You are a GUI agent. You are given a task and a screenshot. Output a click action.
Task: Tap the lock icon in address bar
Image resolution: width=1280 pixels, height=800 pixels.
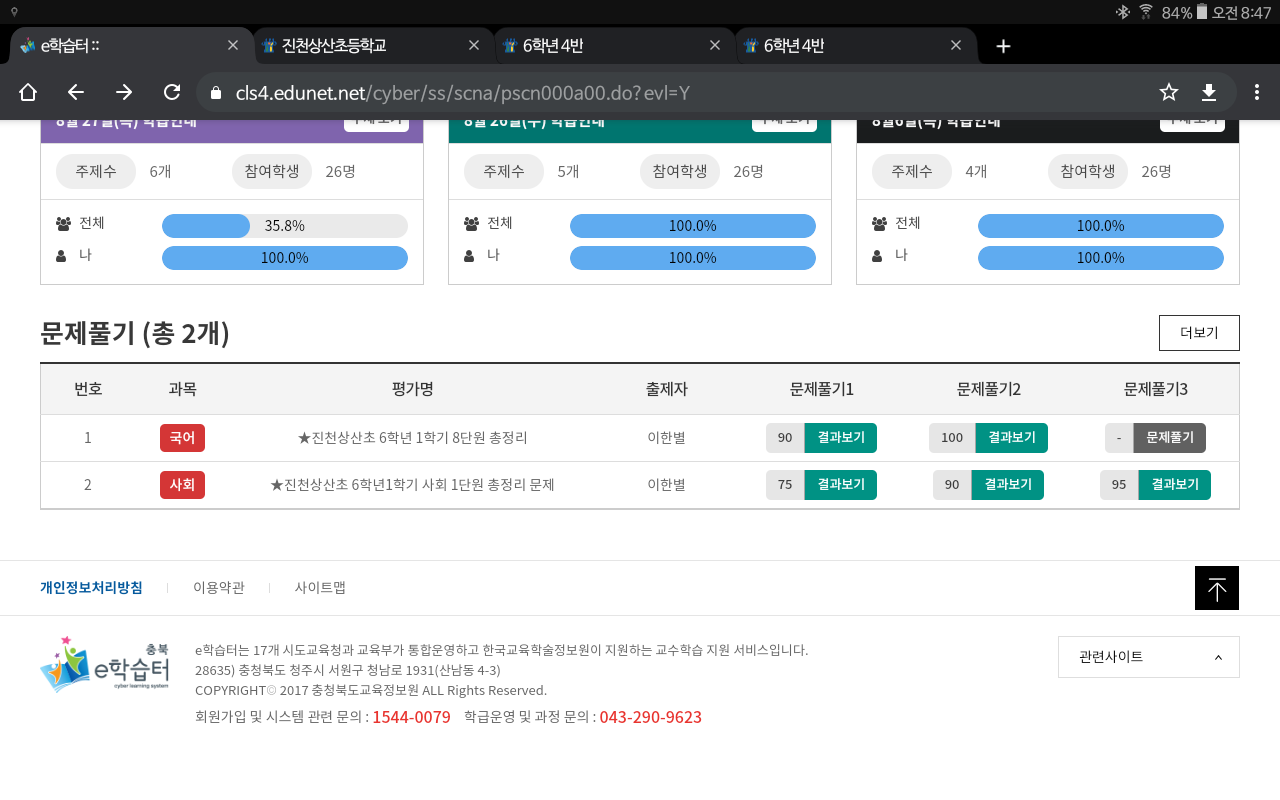[215, 93]
